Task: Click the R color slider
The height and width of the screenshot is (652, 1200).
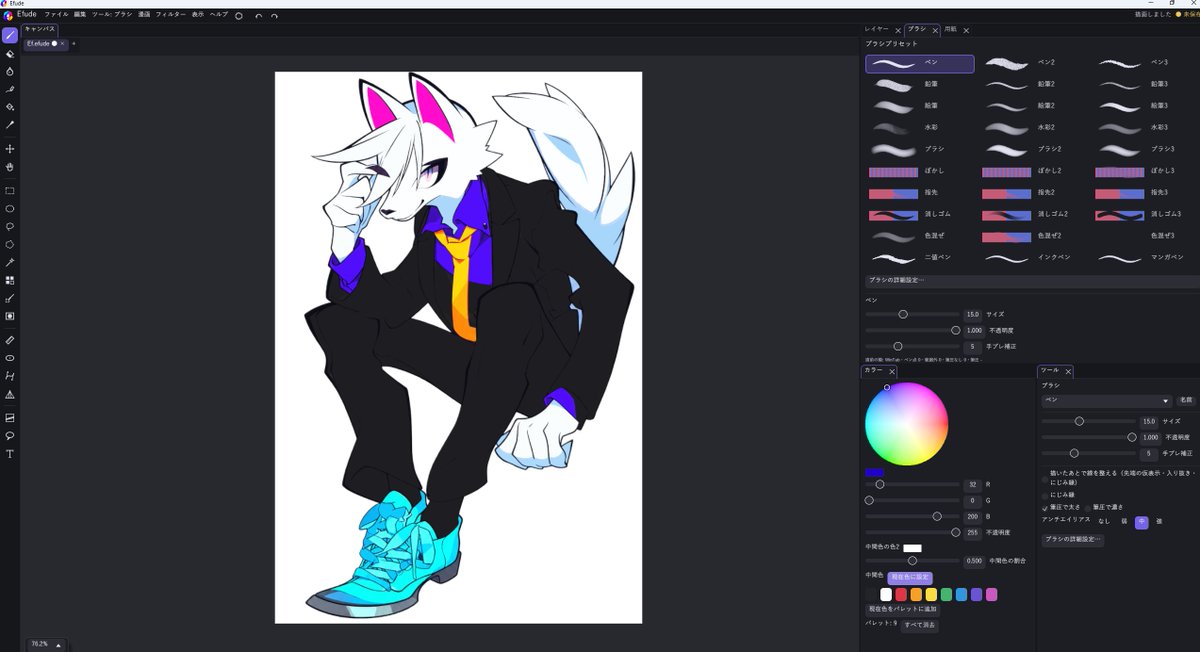Action: (912, 484)
